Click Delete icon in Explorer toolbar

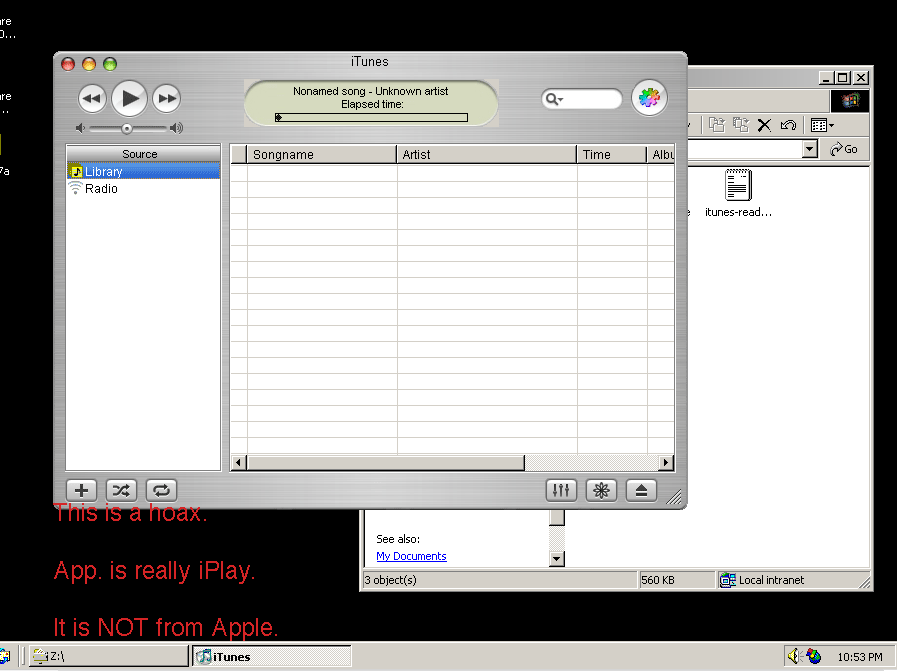(x=764, y=125)
